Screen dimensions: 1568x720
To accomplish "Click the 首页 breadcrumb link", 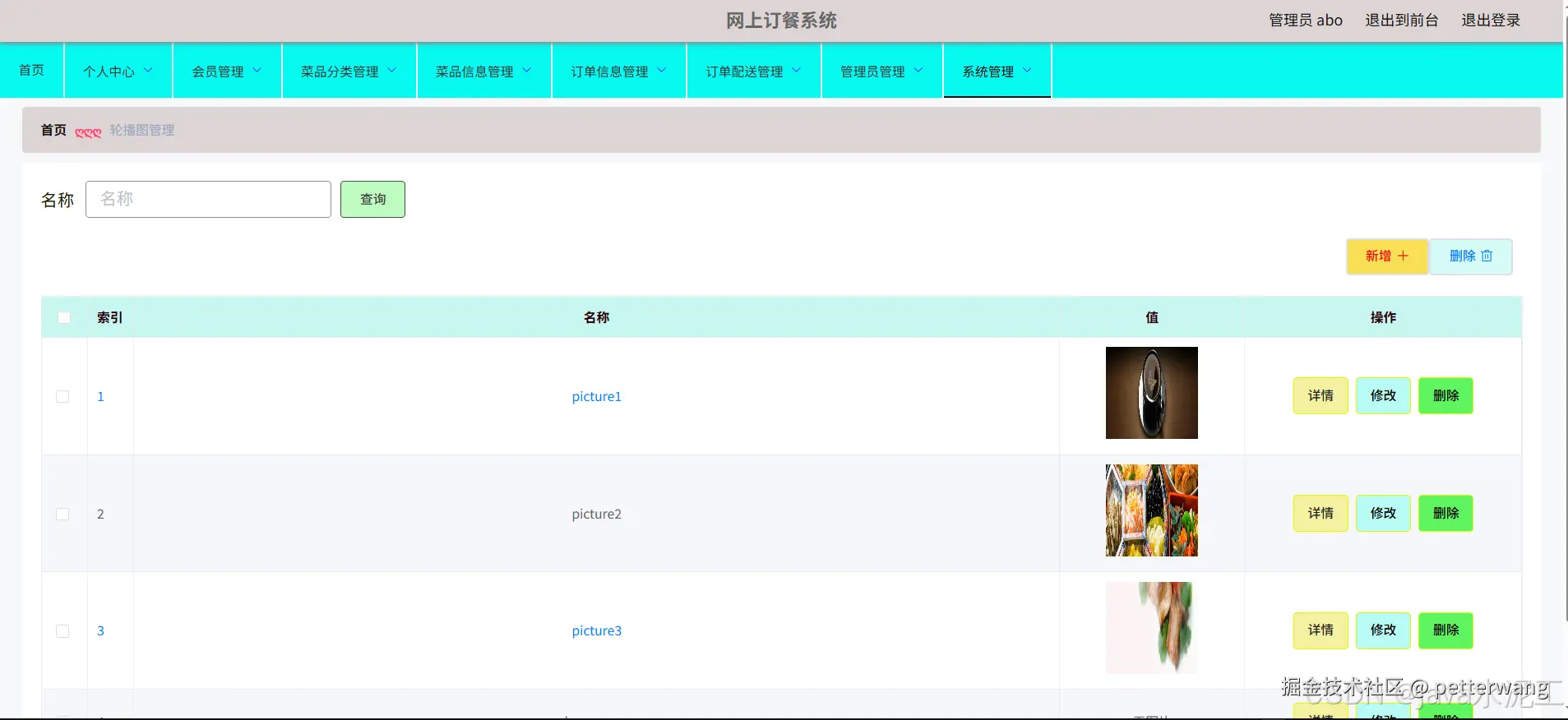I will (x=53, y=130).
